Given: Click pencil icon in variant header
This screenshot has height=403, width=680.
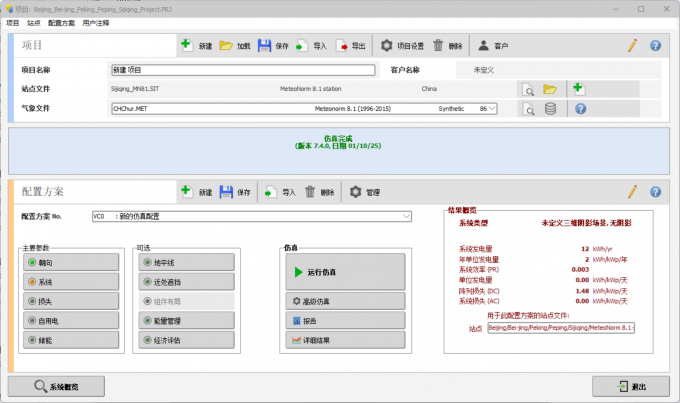Looking at the screenshot, I should click(x=632, y=192).
